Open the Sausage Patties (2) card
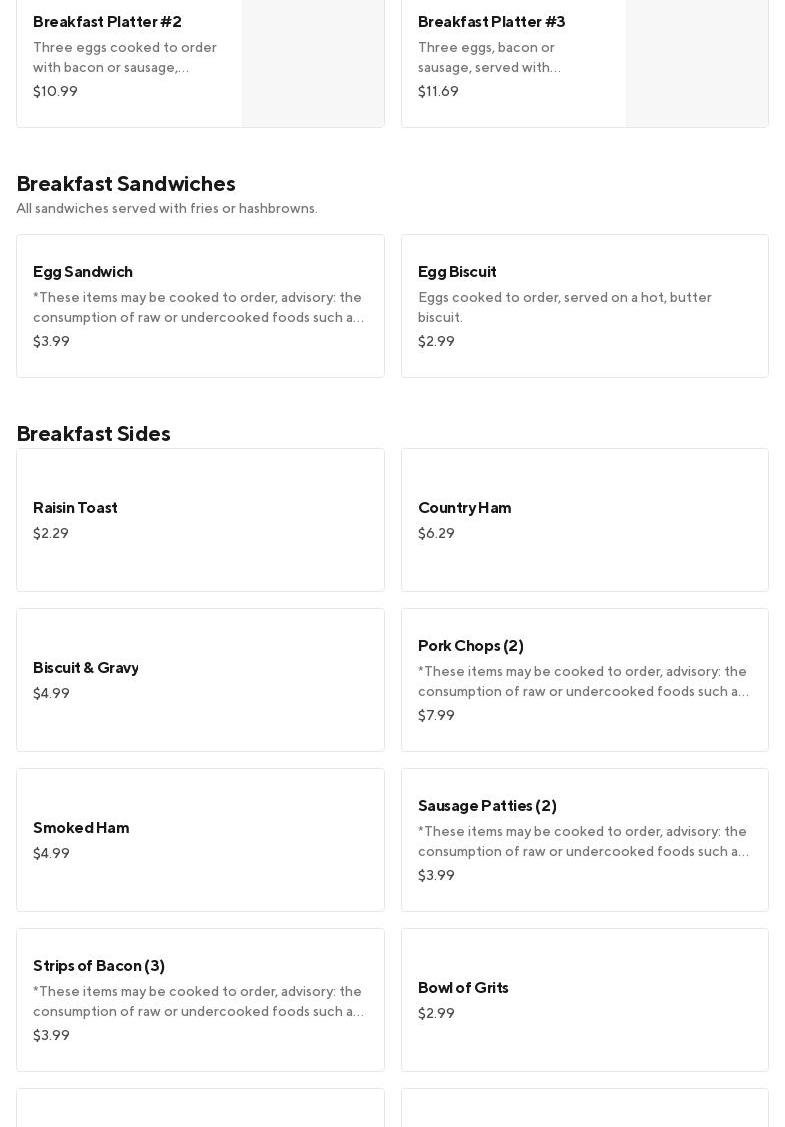The height and width of the screenshot is (1127, 785). (584, 840)
